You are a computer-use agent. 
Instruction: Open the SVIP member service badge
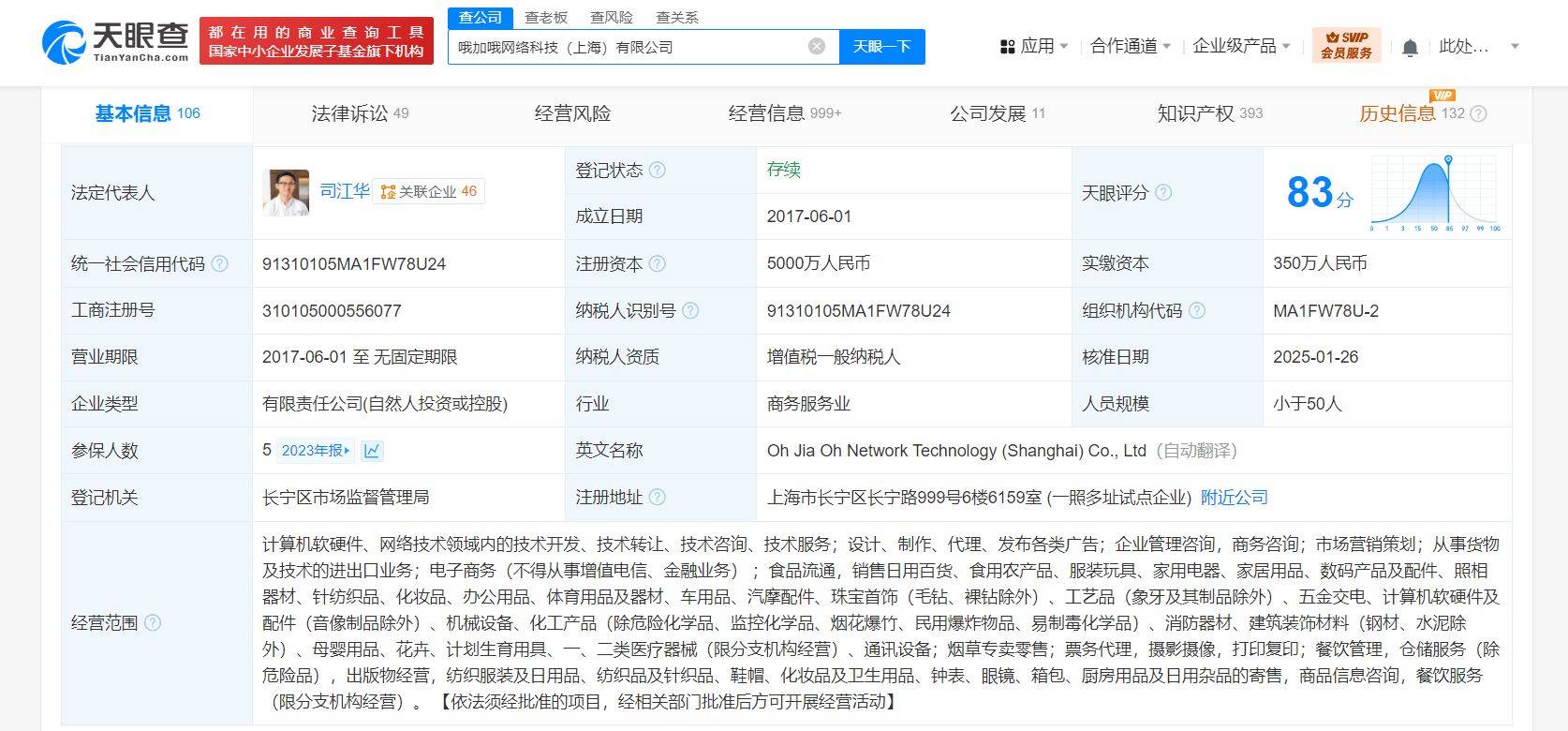[x=1346, y=45]
